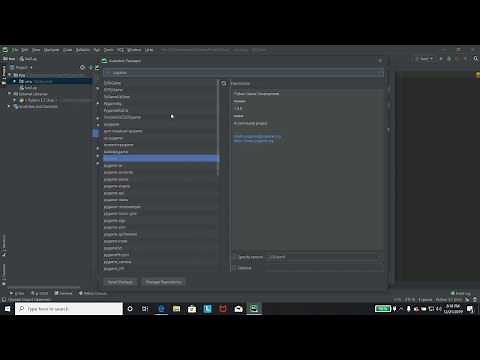Expand the External Libraries node

[10, 94]
